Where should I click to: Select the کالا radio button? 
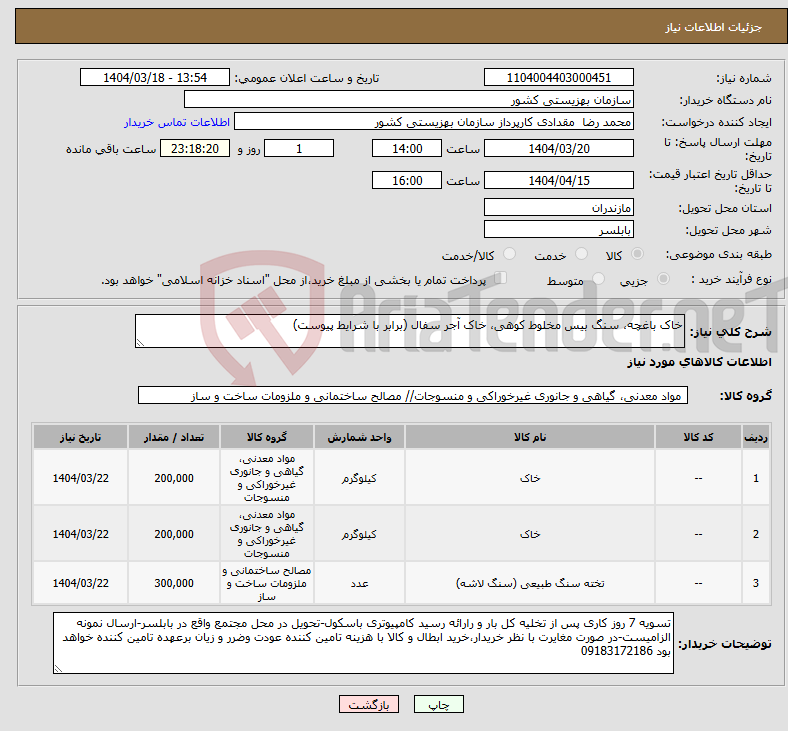click(637, 254)
